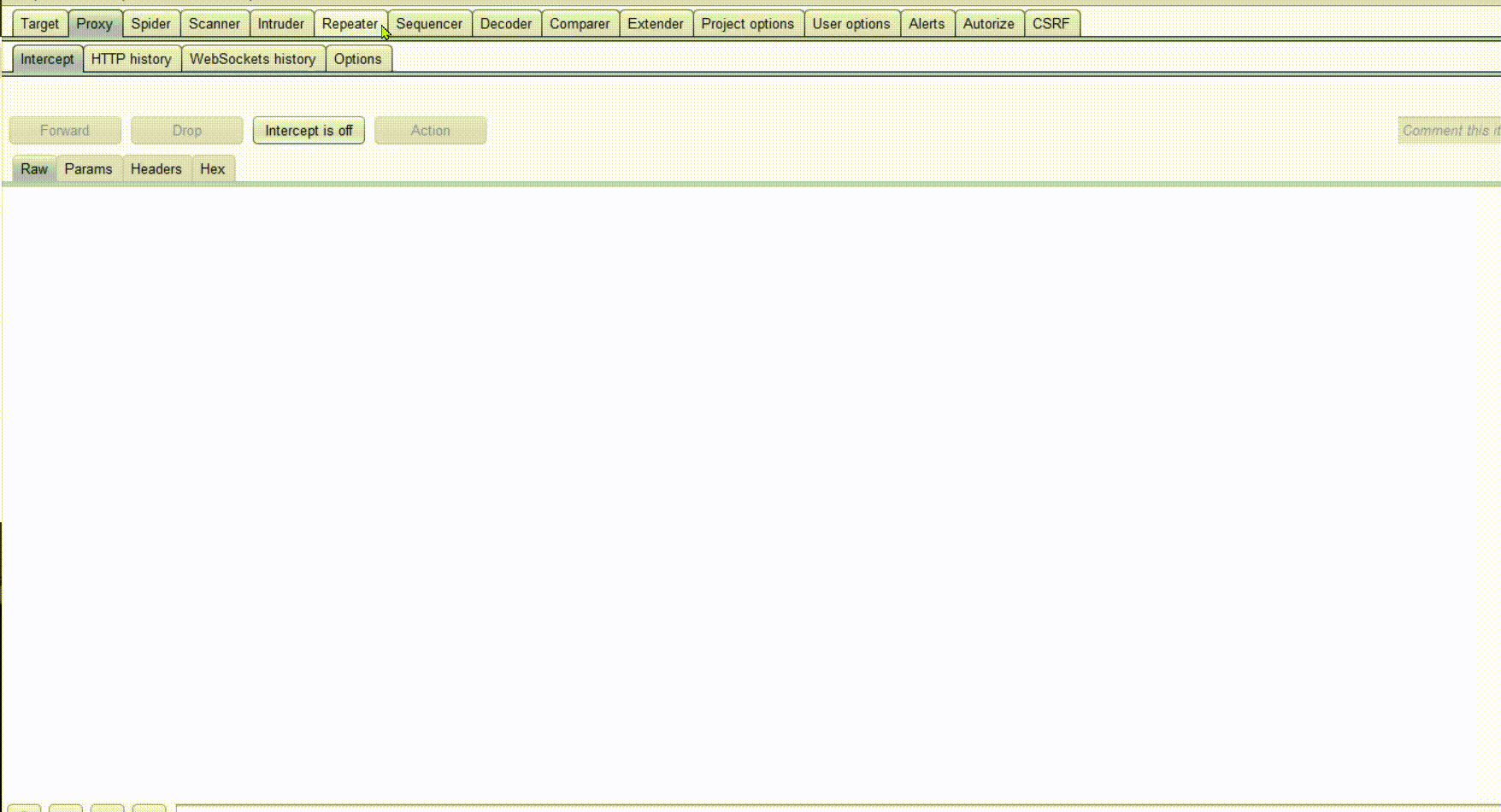Switch to the Headers view tab
The width and height of the screenshot is (1501, 812).
(156, 169)
